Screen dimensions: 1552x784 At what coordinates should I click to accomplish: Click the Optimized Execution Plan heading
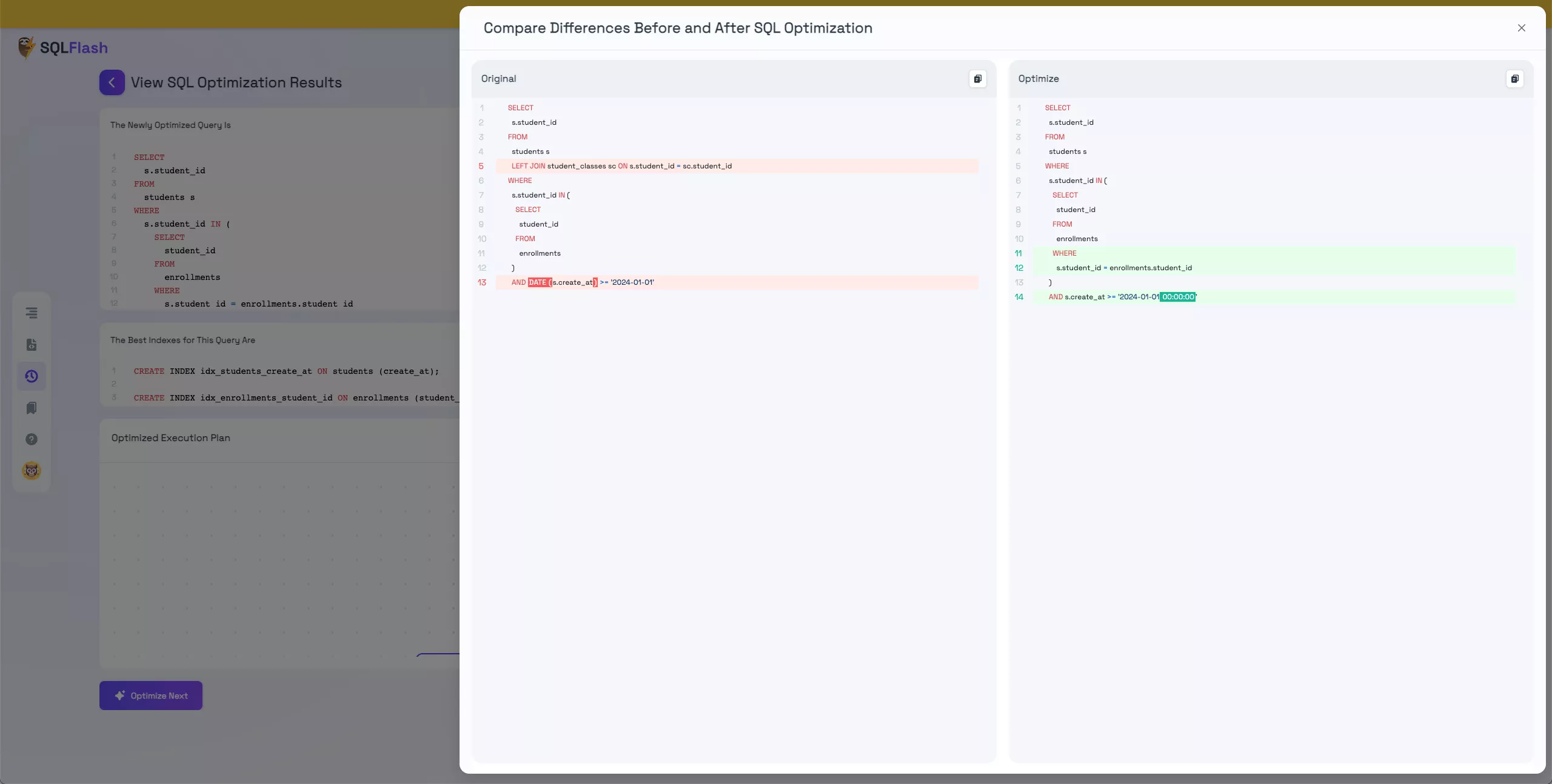(171, 437)
